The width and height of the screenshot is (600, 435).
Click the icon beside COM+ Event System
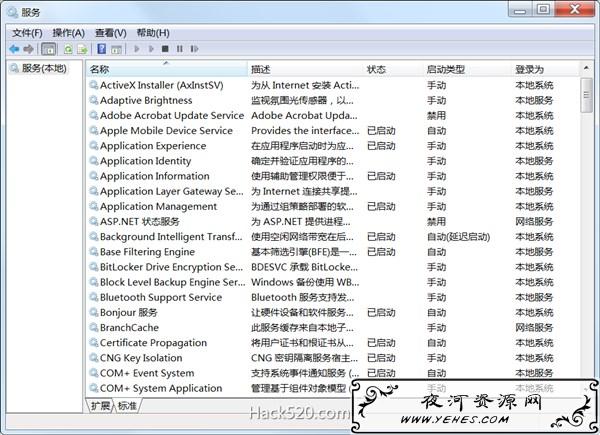pyautogui.click(x=93, y=373)
